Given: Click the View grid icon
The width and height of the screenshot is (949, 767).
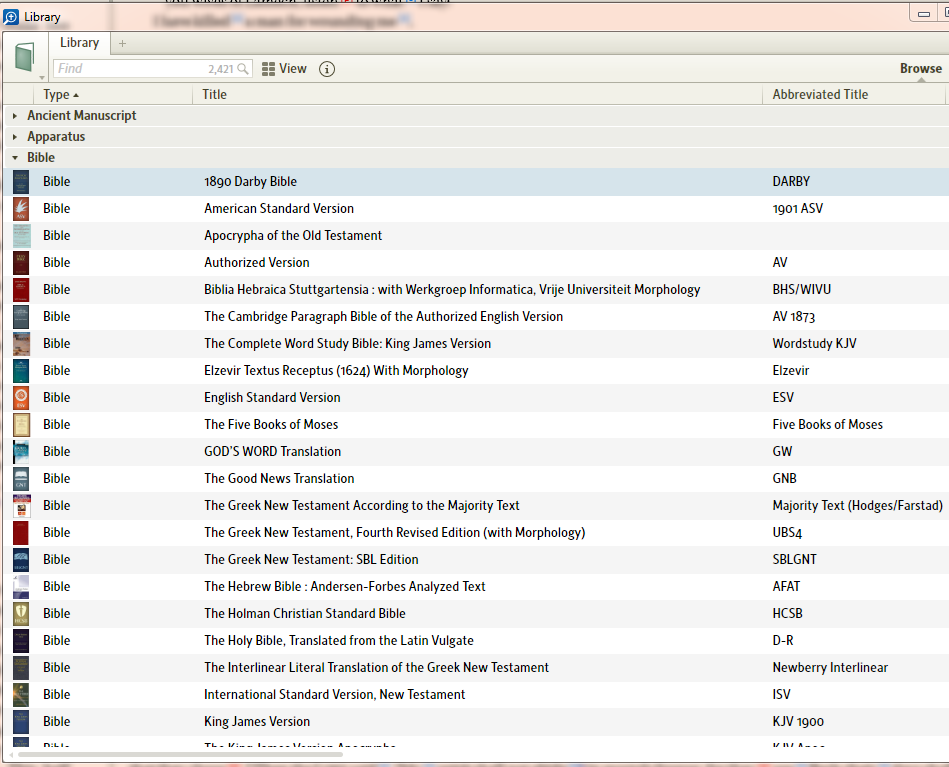Looking at the screenshot, I should (x=268, y=68).
